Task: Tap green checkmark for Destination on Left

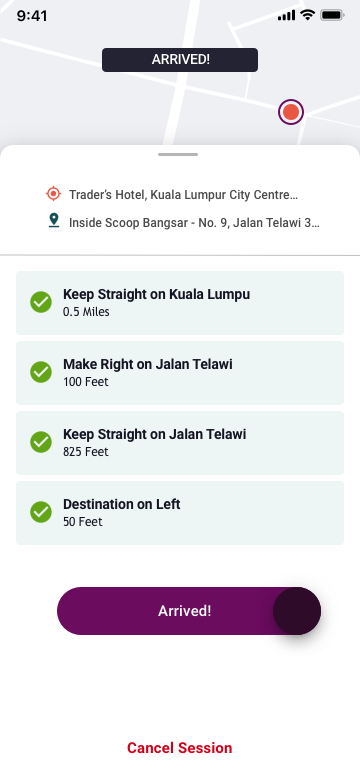Action: coord(41,512)
